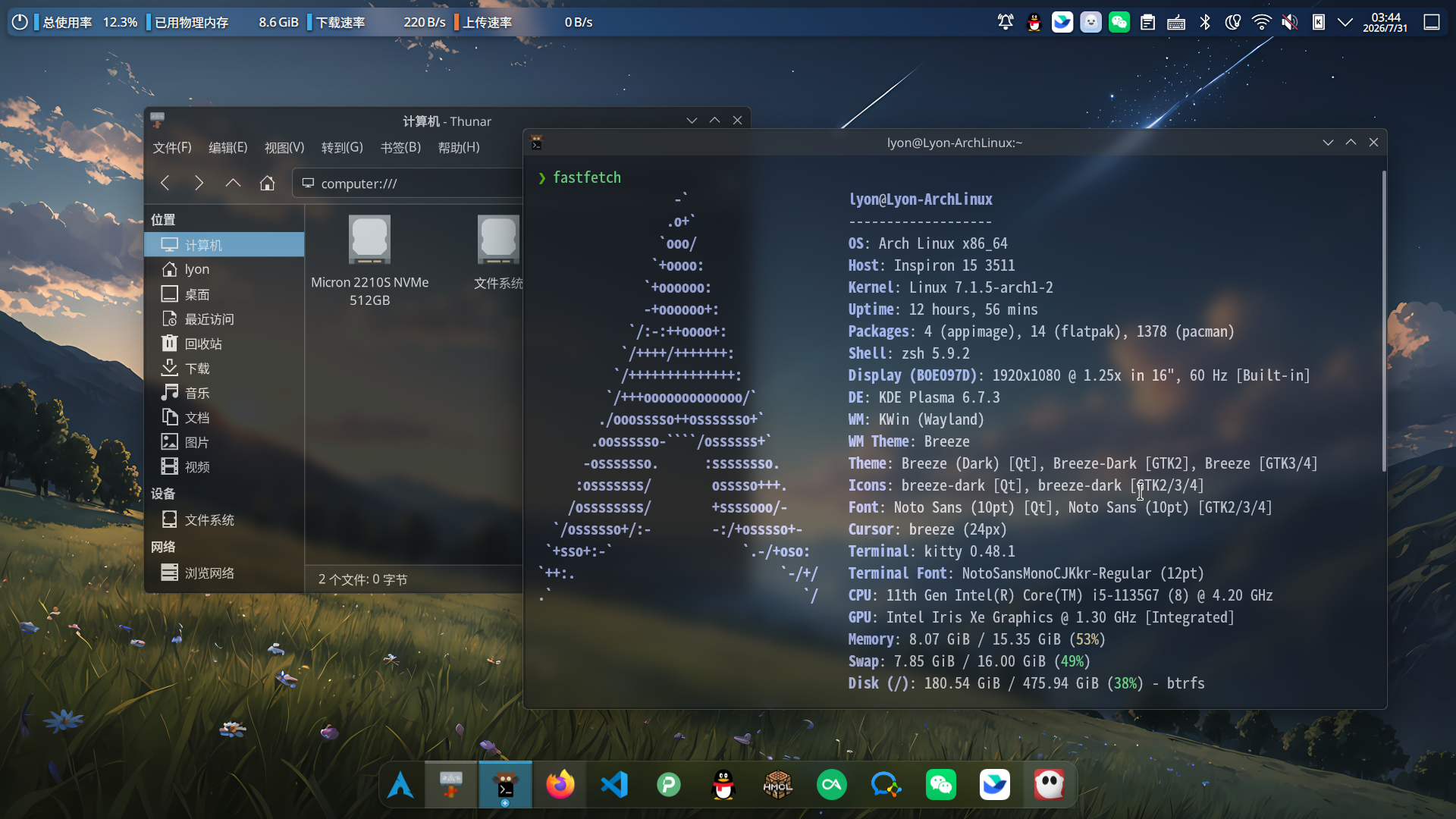Launch QQ from the dock
The height and width of the screenshot is (819, 1456).
click(x=723, y=785)
